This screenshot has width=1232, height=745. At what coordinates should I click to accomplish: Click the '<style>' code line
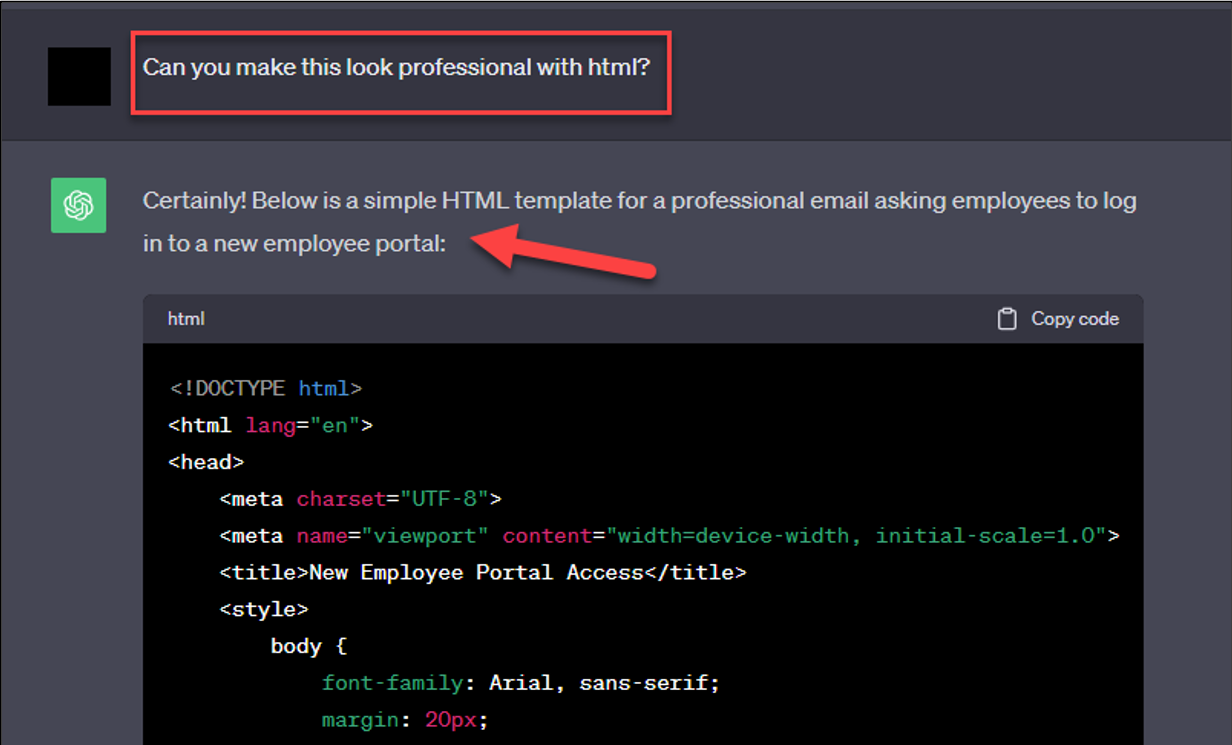pyautogui.click(x=264, y=610)
